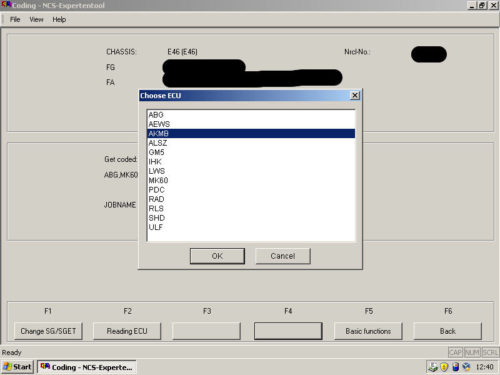Activate Coding - NCS-Experte taskbar button

coord(87,367)
